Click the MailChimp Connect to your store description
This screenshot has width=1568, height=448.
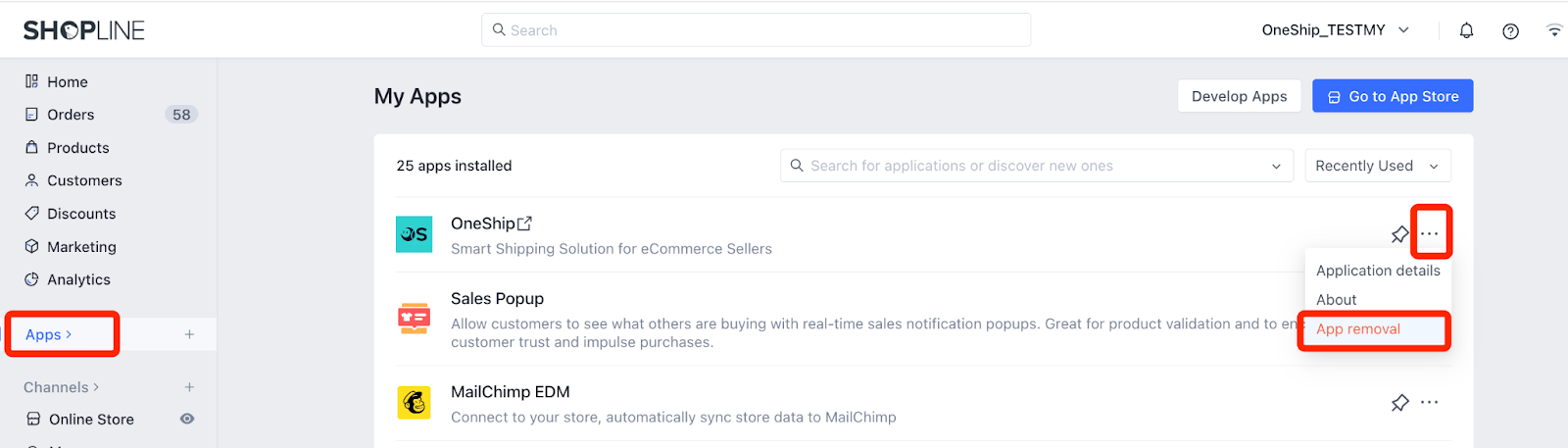pyautogui.click(x=673, y=418)
